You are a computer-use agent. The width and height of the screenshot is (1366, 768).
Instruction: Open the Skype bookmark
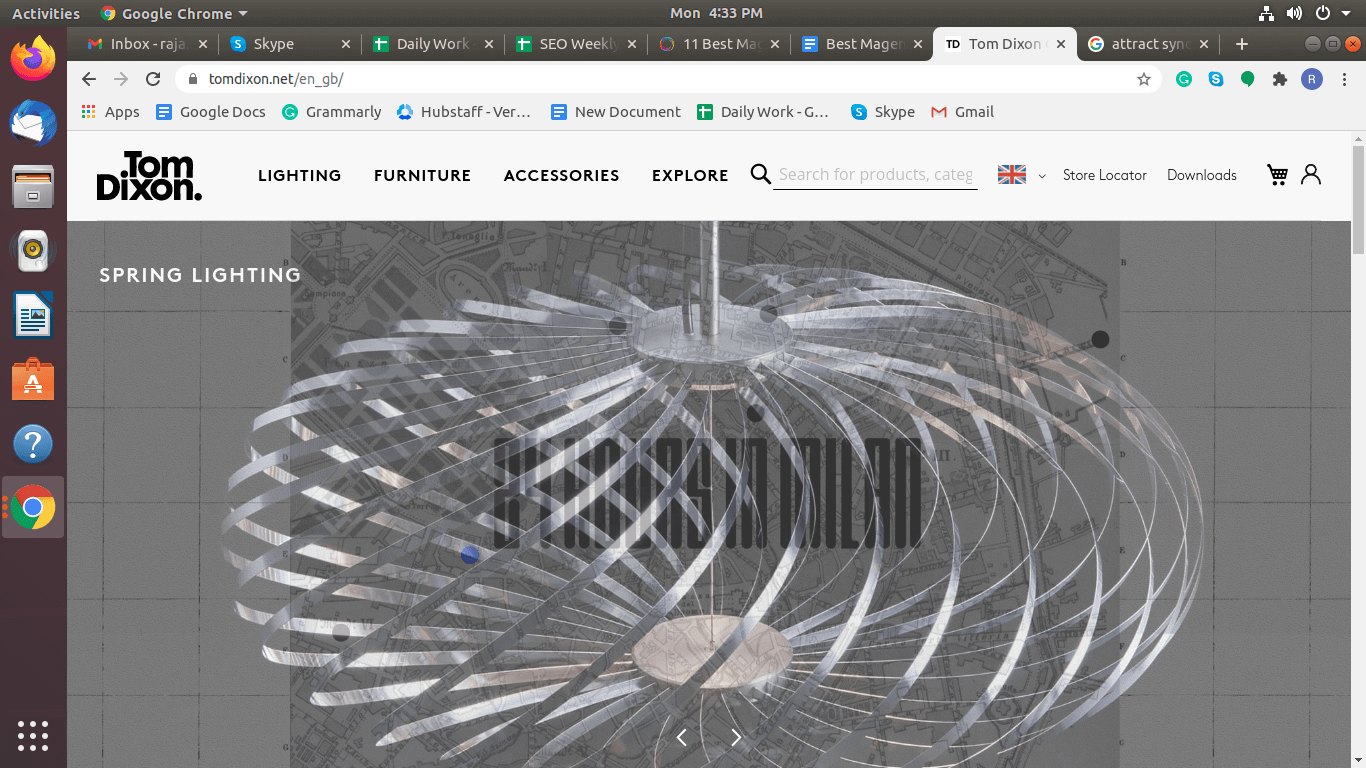pos(883,112)
